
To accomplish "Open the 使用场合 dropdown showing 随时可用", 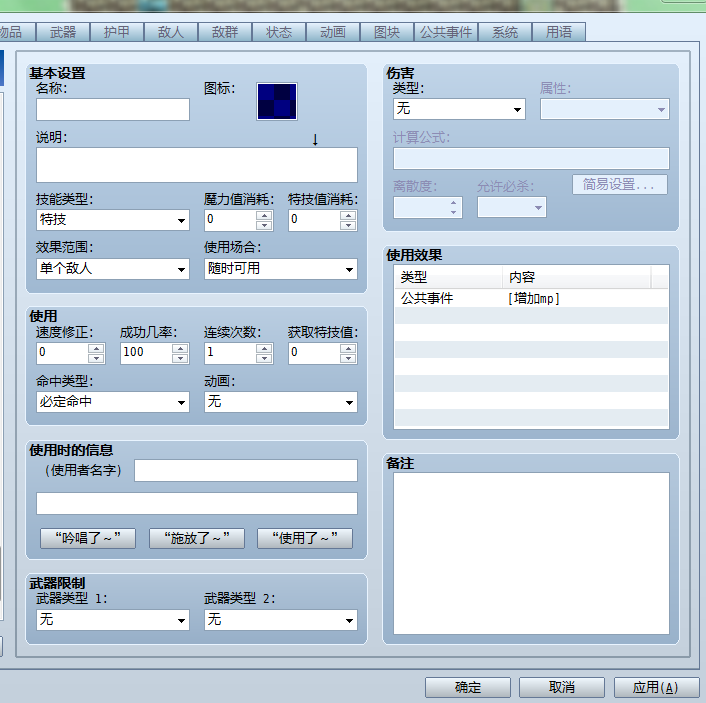I will (x=281, y=269).
